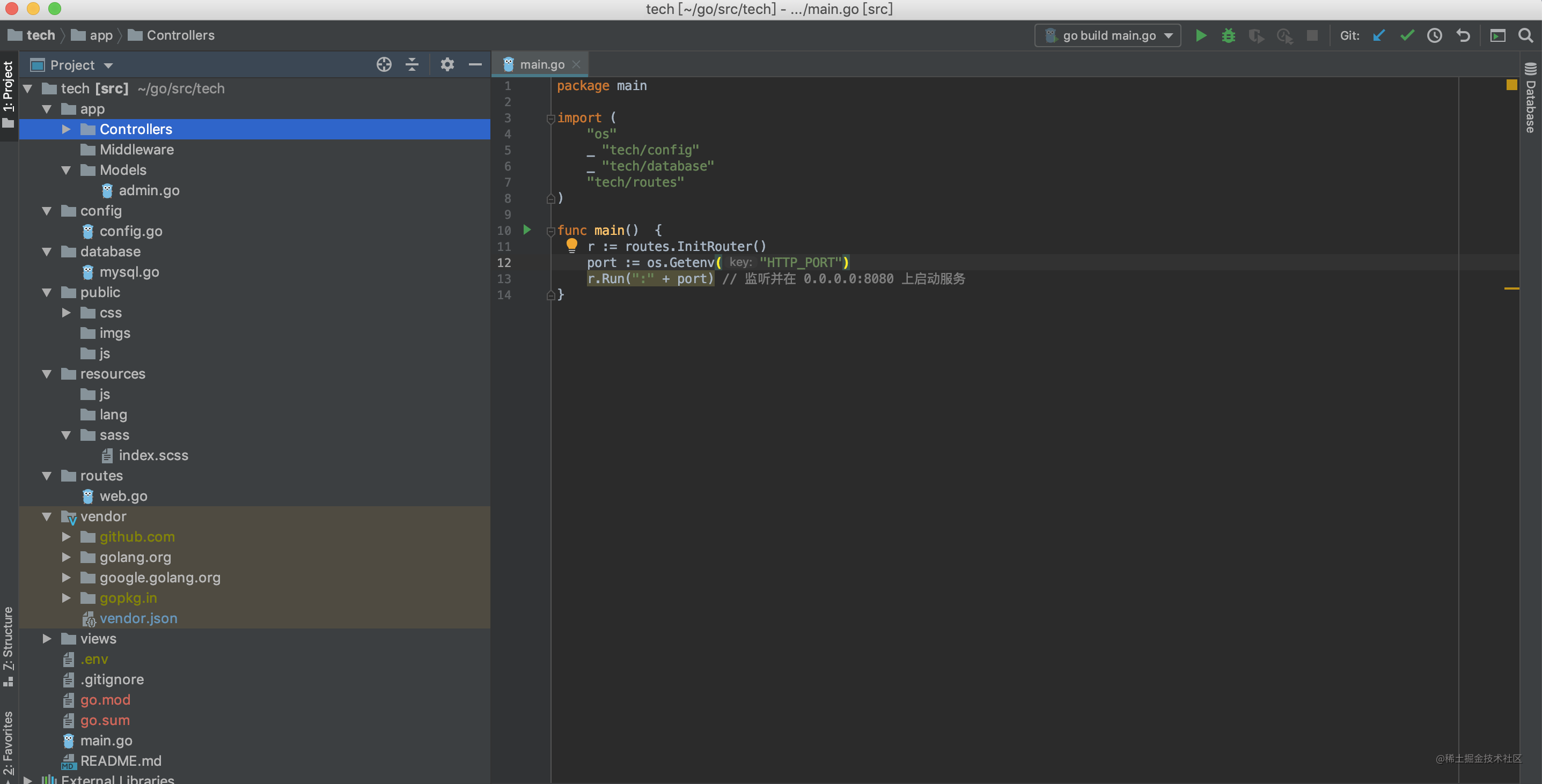Click the locate/scroll-from-source target icon

pos(384,65)
